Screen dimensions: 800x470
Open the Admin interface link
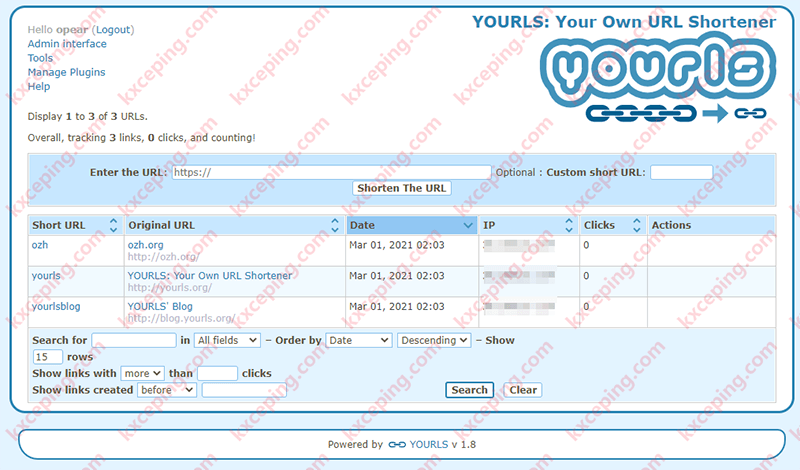tap(67, 44)
